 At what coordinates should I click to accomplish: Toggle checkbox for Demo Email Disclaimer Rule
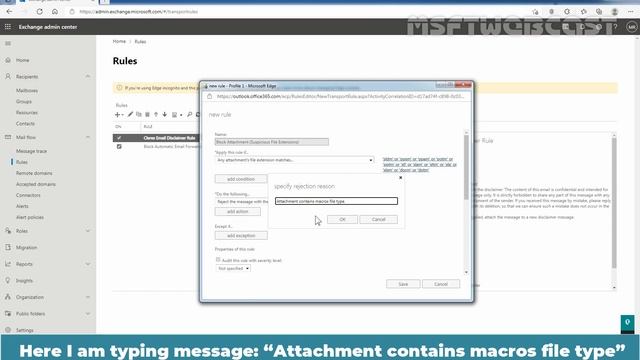click(x=119, y=138)
